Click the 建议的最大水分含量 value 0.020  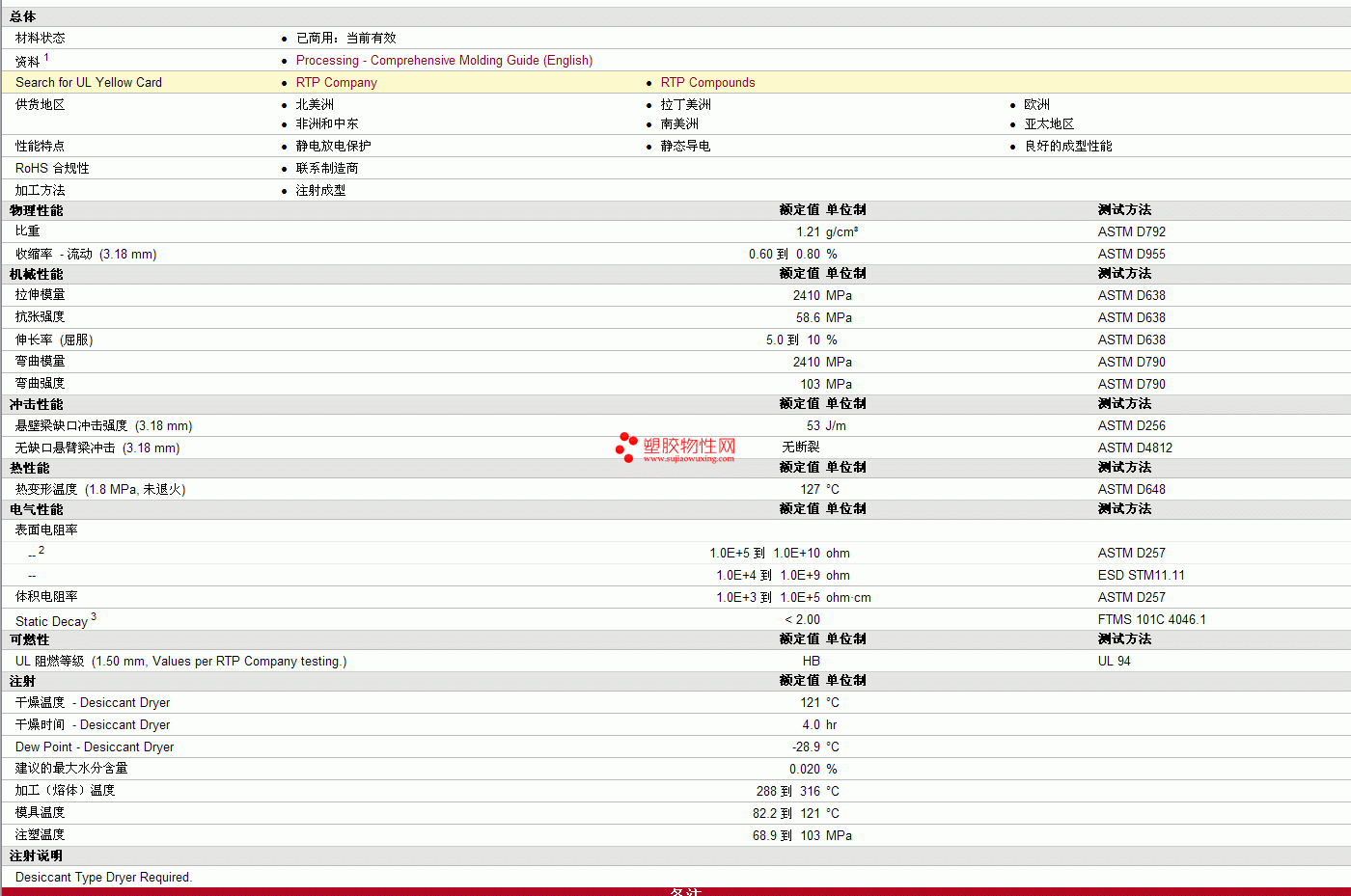pyautogui.click(x=805, y=769)
